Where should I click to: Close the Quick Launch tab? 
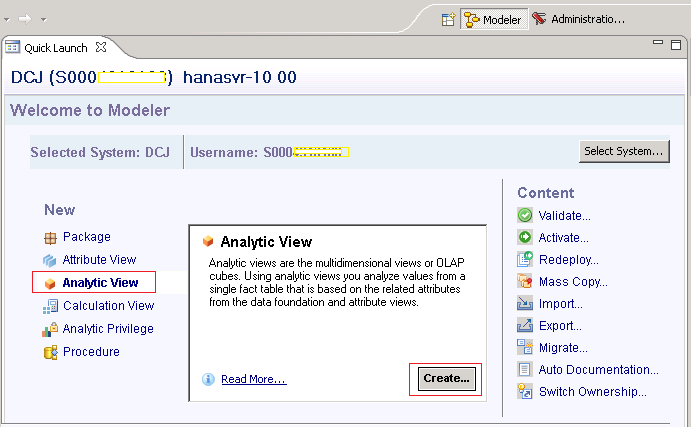point(100,47)
